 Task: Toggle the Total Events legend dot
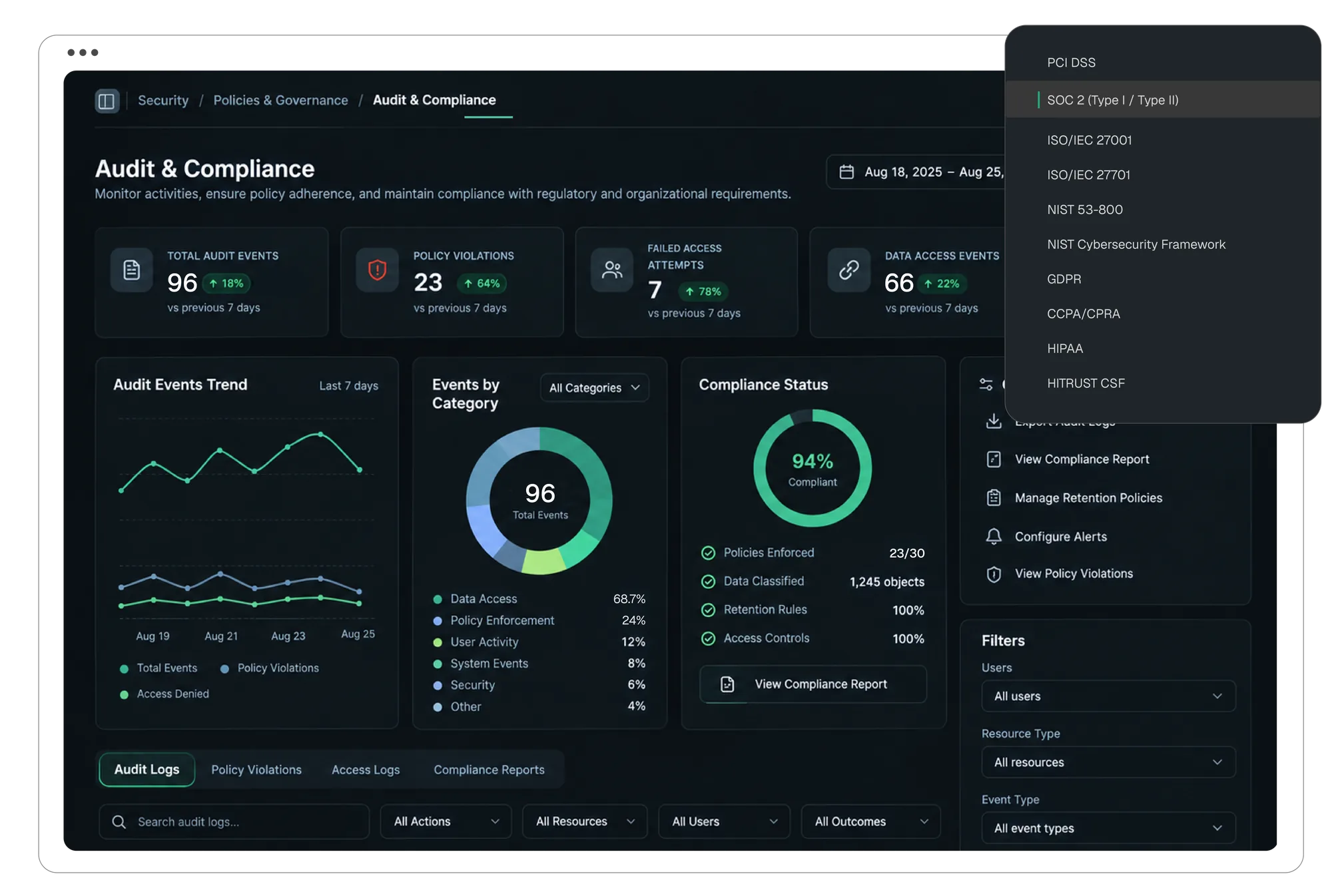click(124, 668)
